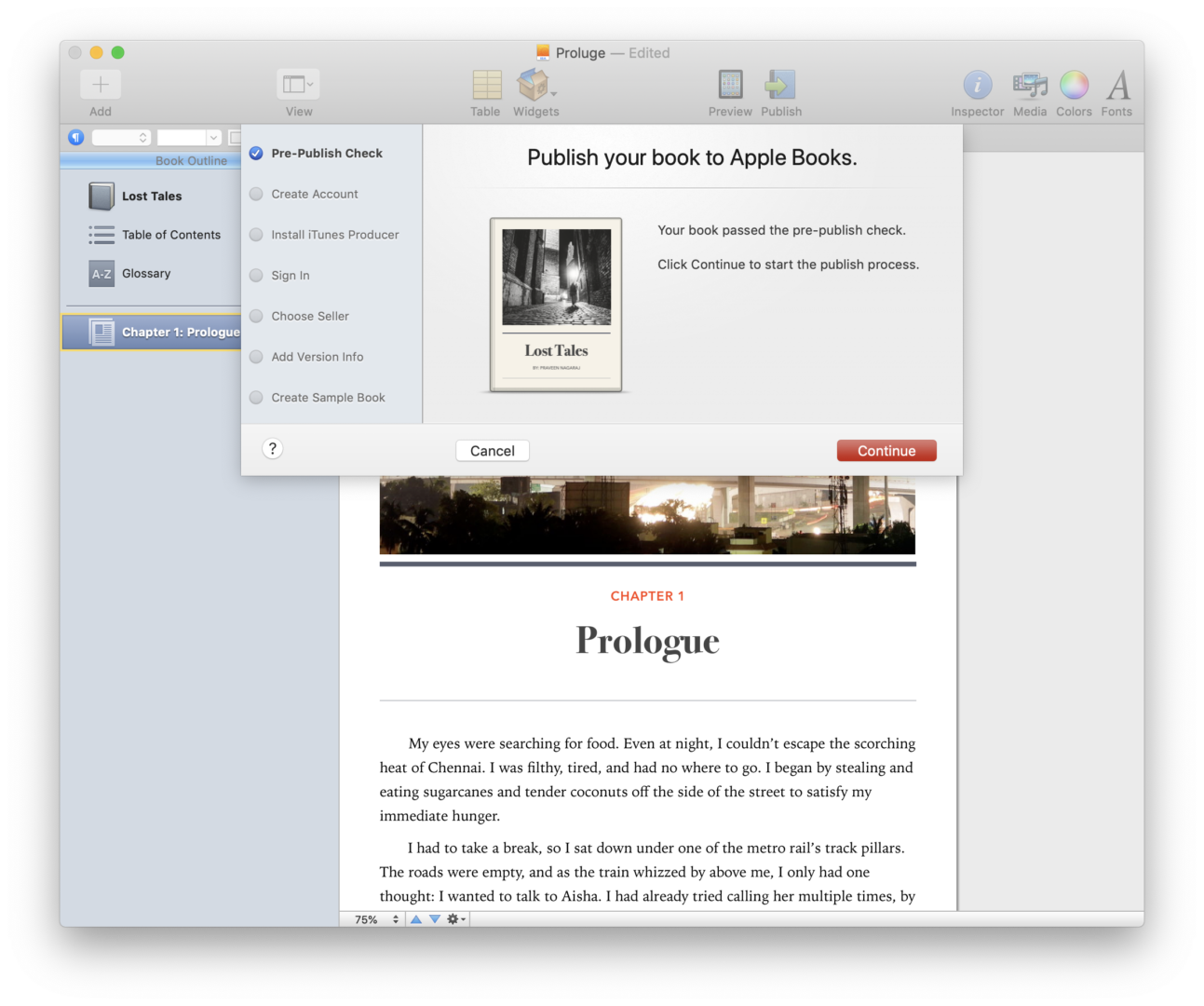This screenshot has width=1204, height=1006.
Task: Insert a Table from the toolbar
Action: pyautogui.click(x=486, y=85)
